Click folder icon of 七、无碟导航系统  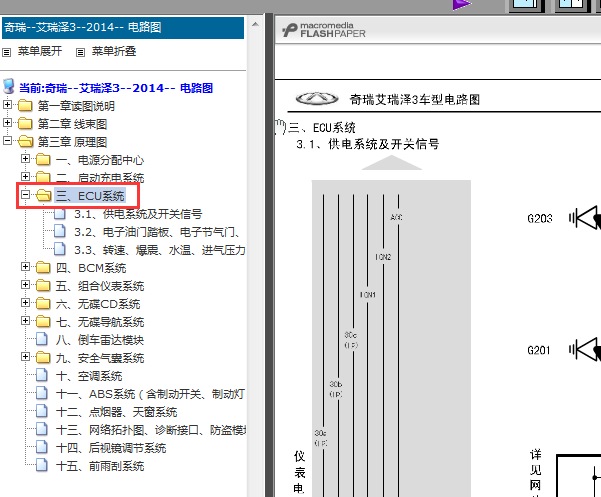tap(43, 321)
